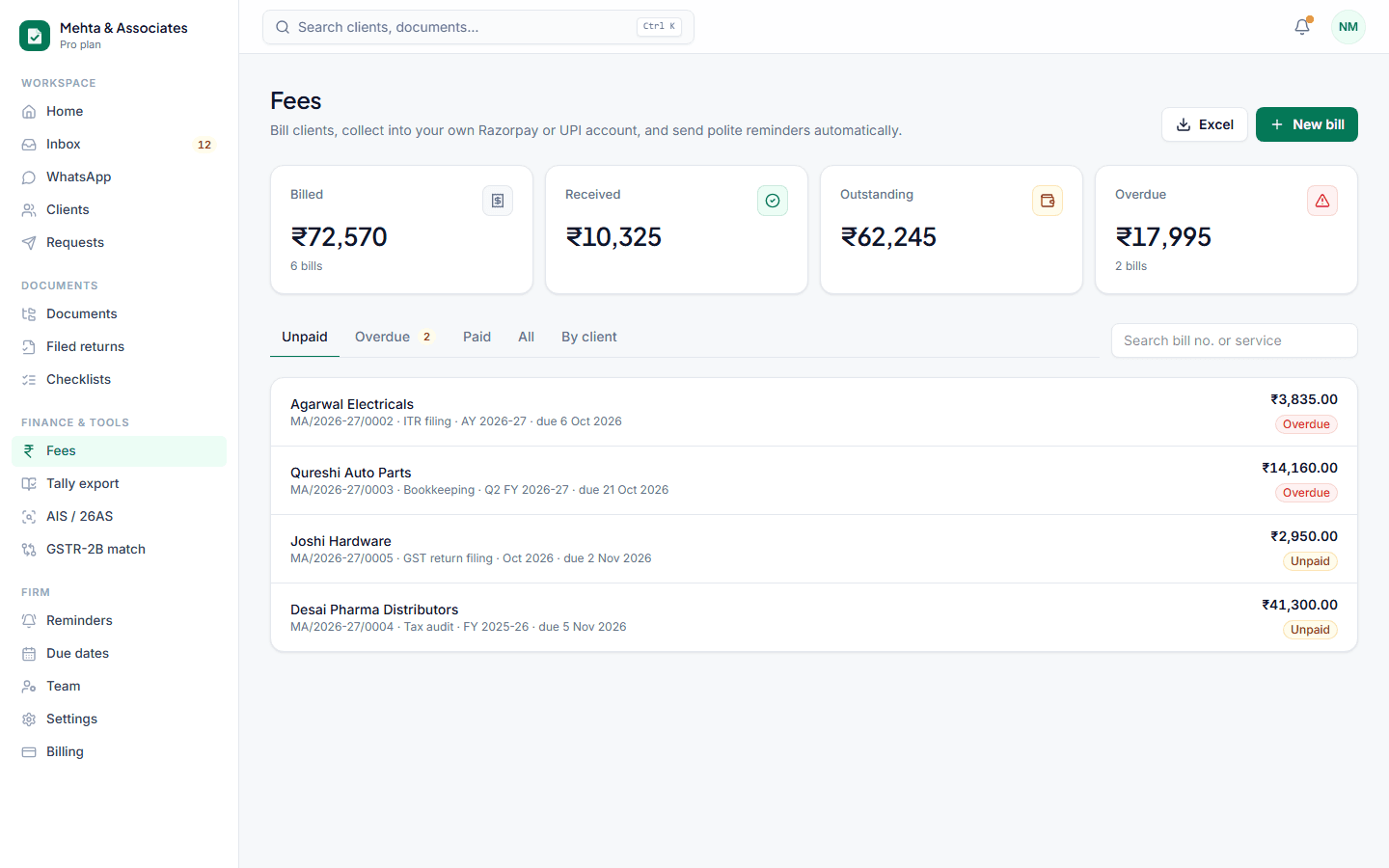Select the Unpaid tab

(x=305, y=337)
